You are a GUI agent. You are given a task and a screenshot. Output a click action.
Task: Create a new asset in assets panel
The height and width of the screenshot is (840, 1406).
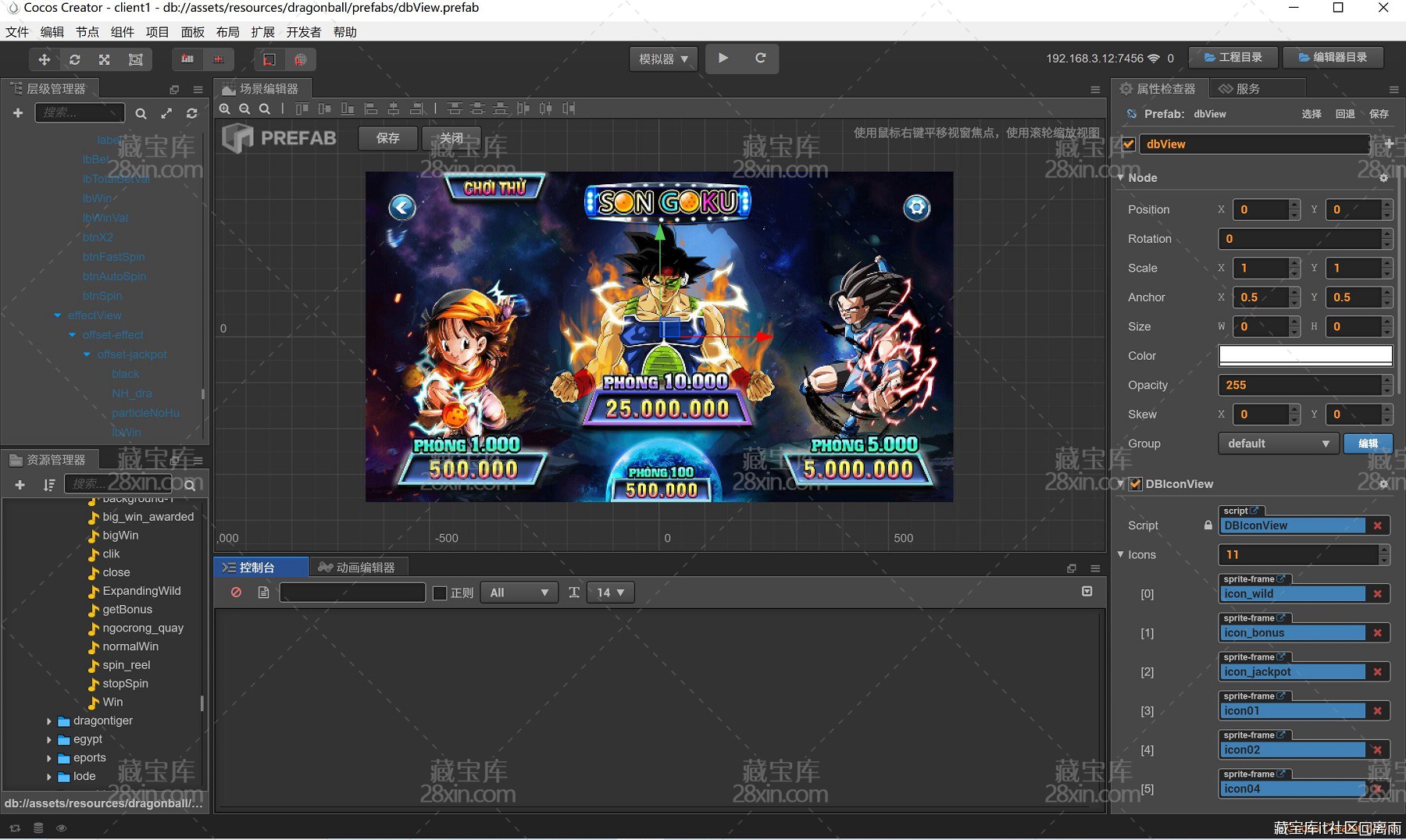click(x=20, y=485)
